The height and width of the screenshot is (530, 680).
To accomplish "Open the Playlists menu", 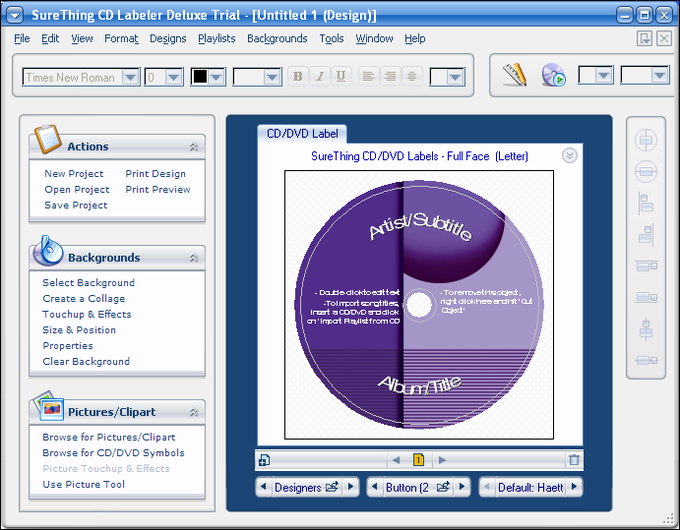I will [216, 39].
